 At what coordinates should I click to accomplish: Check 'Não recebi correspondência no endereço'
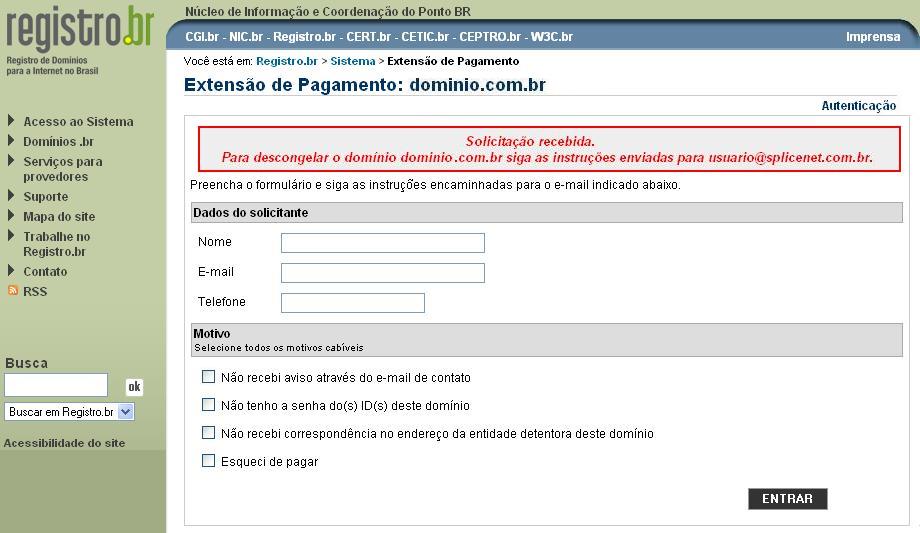(208, 433)
